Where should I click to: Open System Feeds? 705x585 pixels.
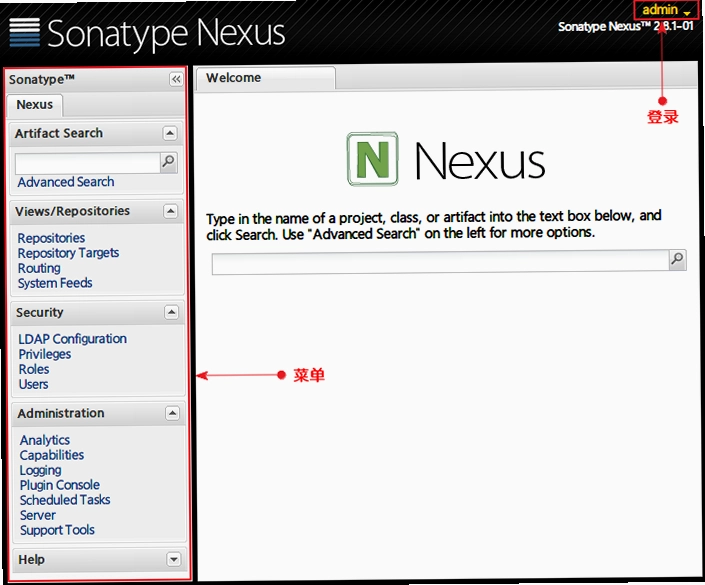pyautogui.click(x=55, y=283)
